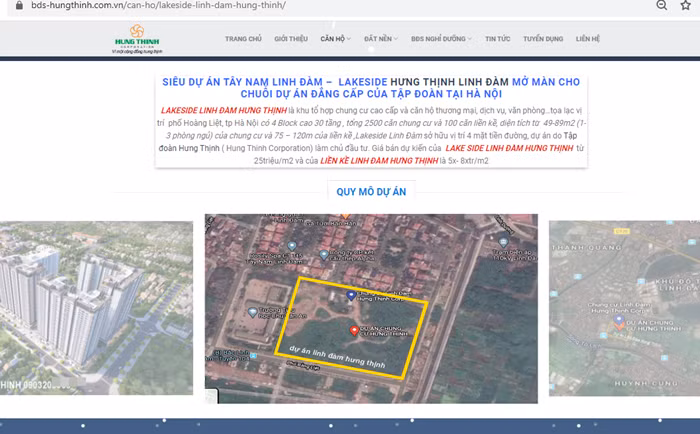
Task: Select the QUY MÔ DỰ ÁN tab heading
Action: [x=371, y=192]
